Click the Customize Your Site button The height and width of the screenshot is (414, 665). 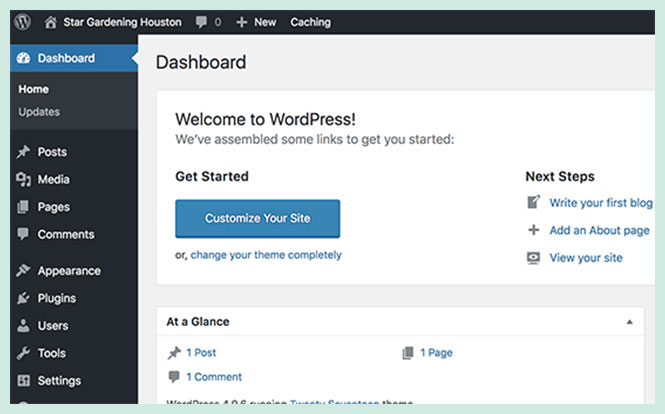click(257, 218)
